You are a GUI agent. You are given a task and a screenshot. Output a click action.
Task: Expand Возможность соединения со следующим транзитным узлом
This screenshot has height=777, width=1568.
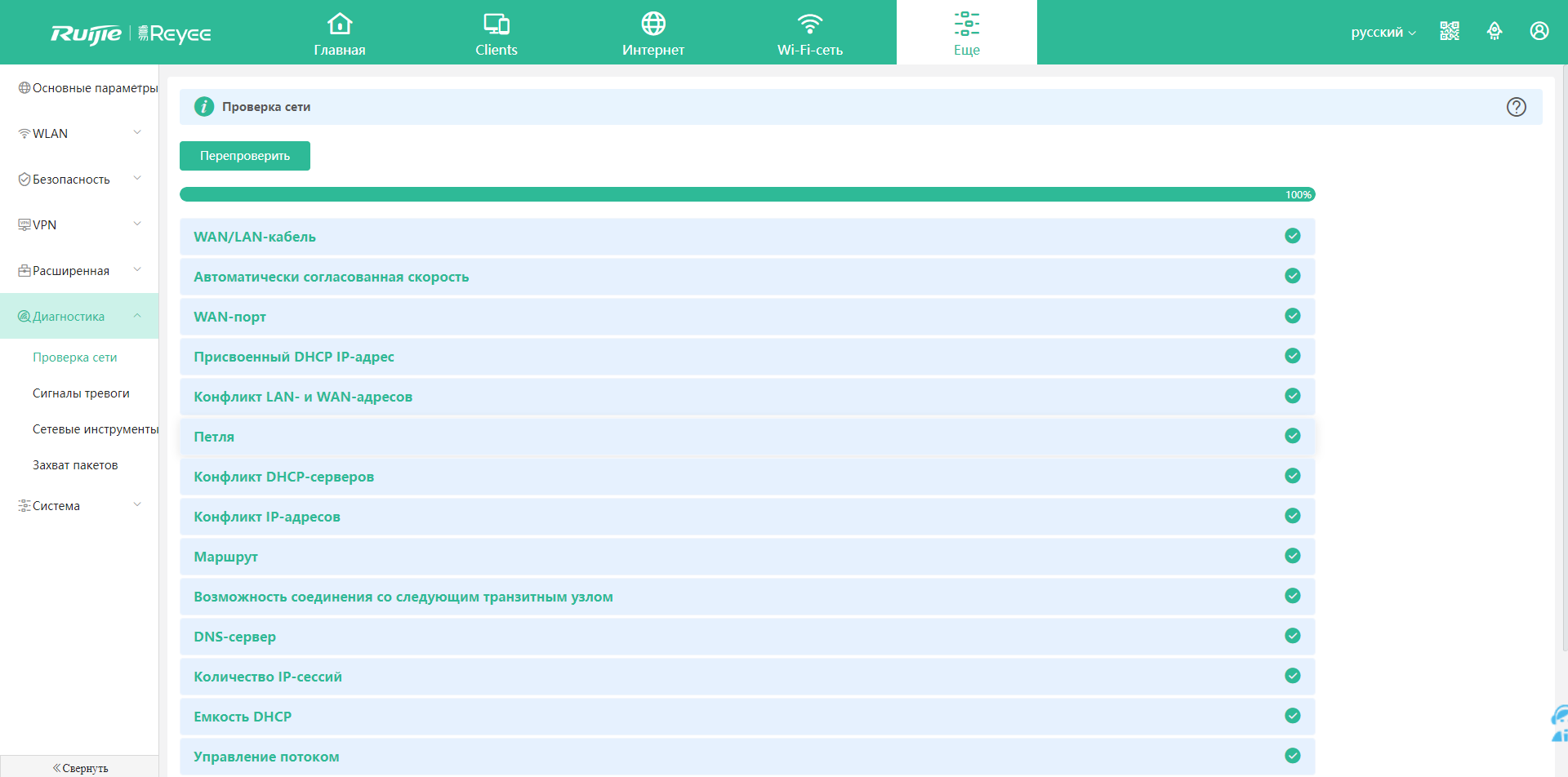coord(747,596)
